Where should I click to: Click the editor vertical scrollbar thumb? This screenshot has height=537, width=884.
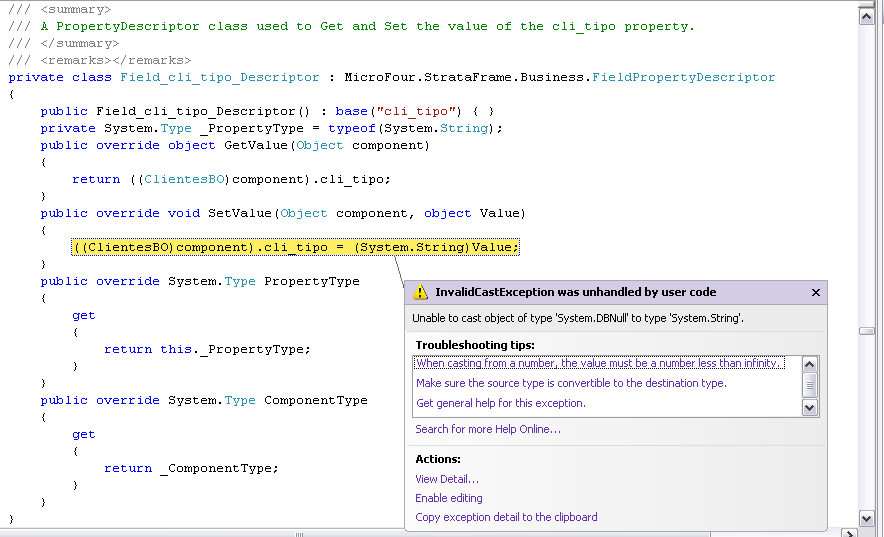(867, 330)
